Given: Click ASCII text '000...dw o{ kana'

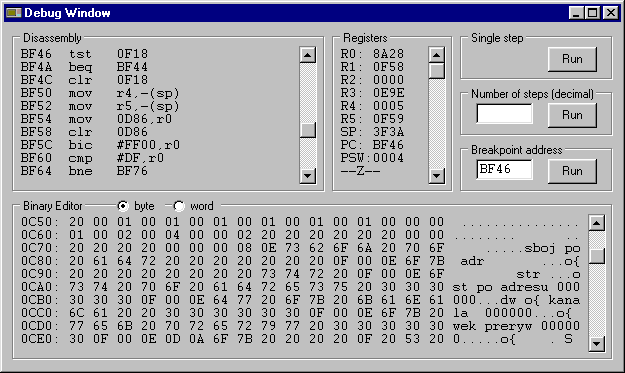Looking at the screenshot, I should point(516,300).
